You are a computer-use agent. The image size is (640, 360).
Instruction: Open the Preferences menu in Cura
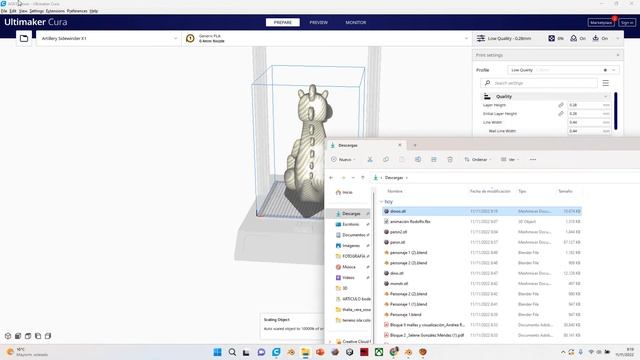77,11
